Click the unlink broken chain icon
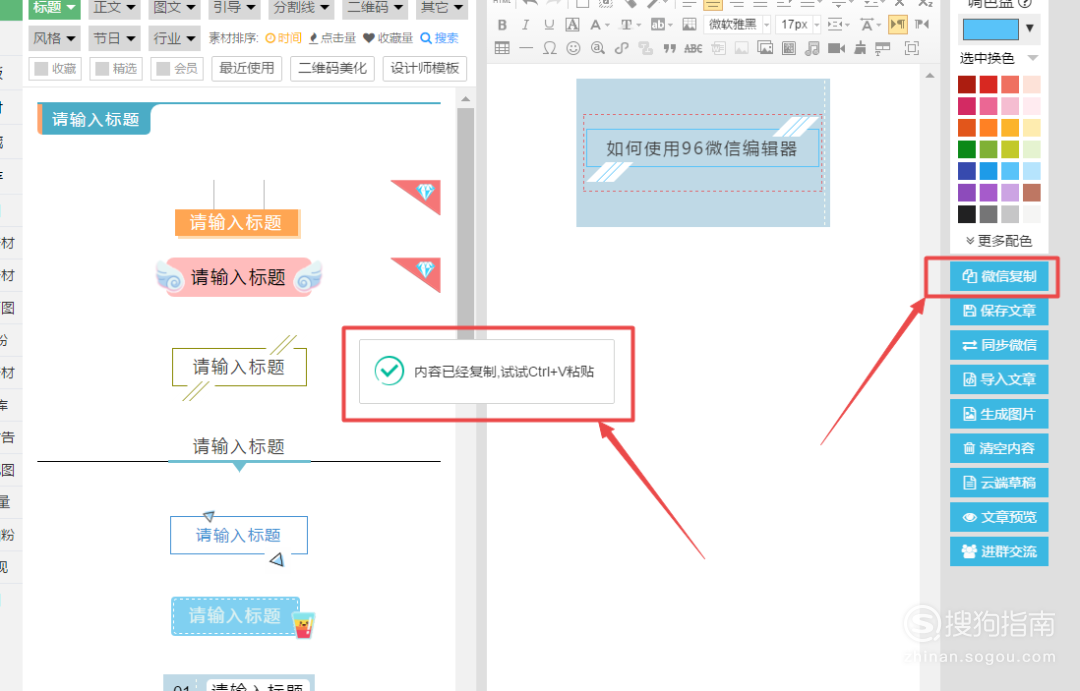Viewport: 1080px width, 691px height. (645, 48)
